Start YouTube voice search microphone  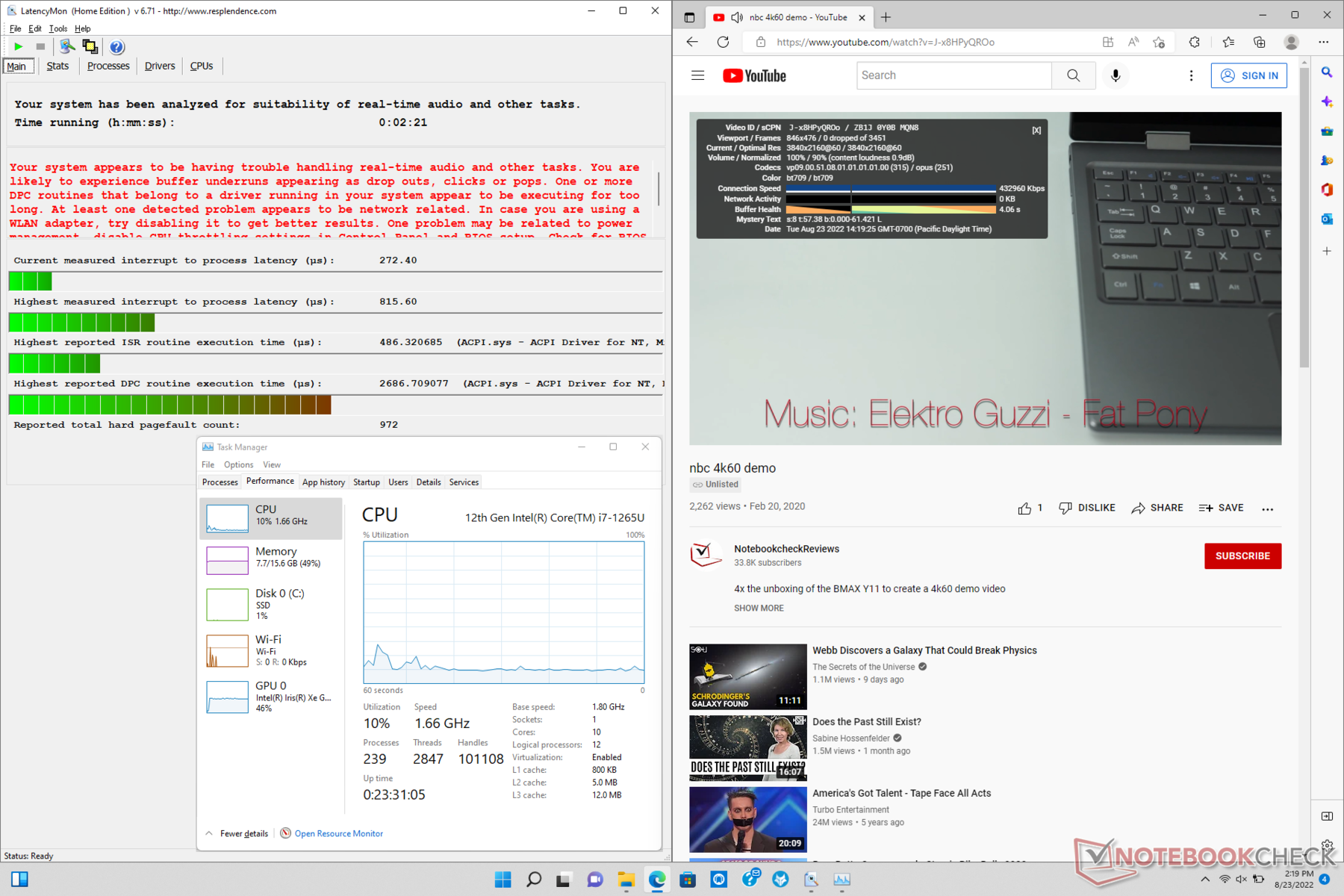click(x=1116, y=75)
